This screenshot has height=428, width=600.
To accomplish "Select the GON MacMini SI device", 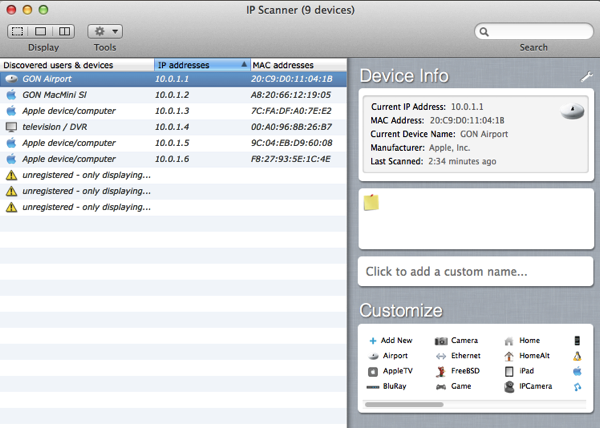I will 173,95.
